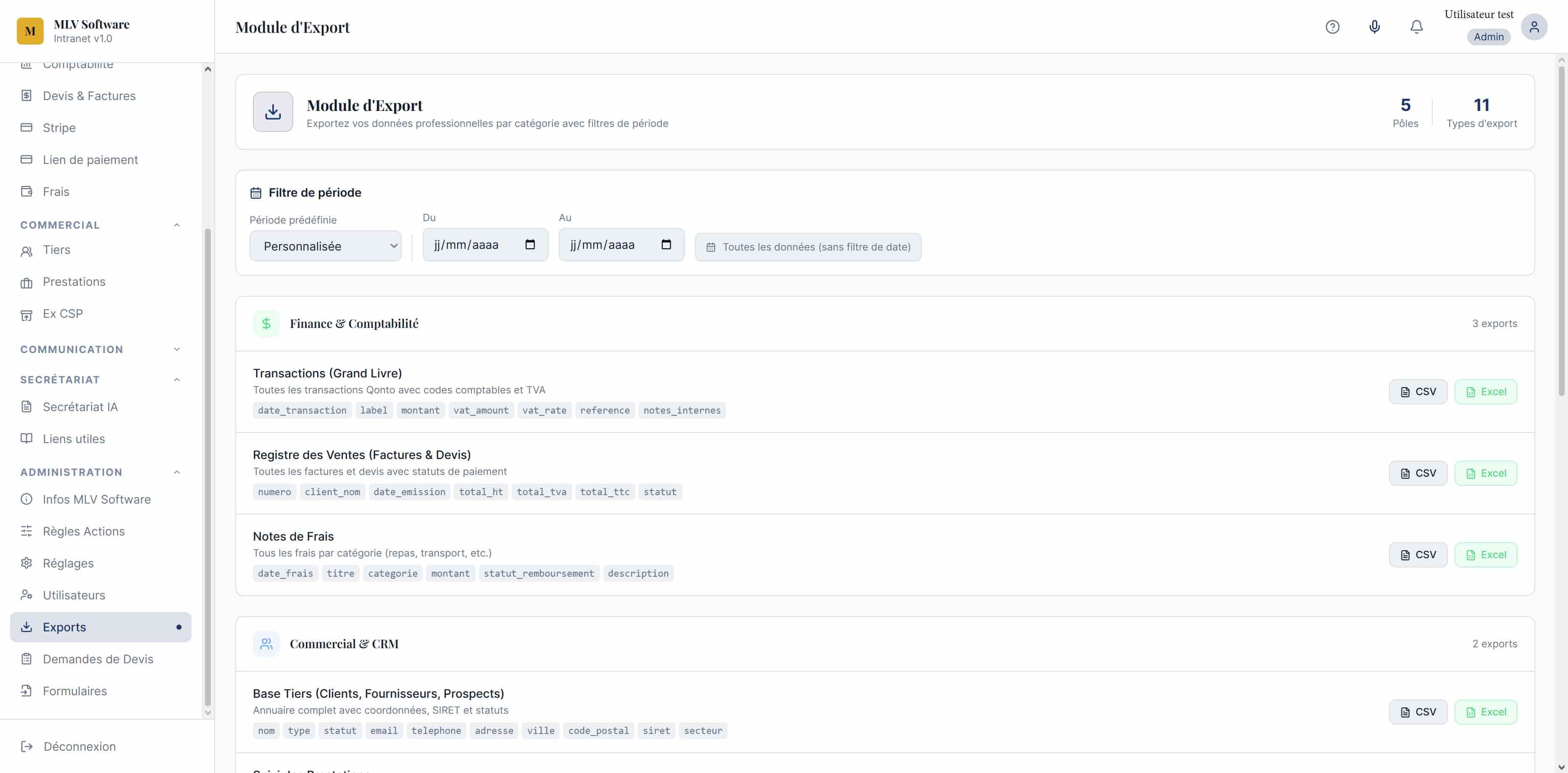
Task: Export Notes de Frais as CSV
Action: [1418, 555]
